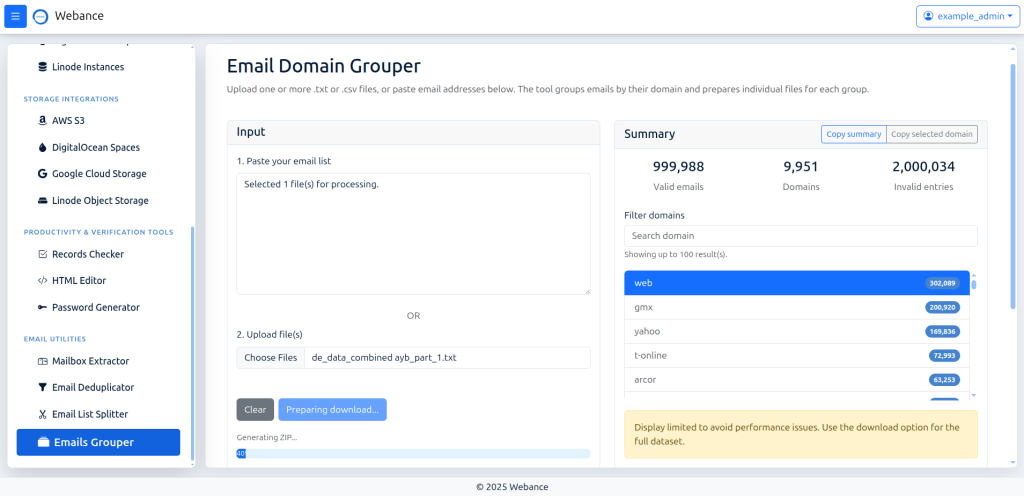
Task: Click the sidebar scrollbar thumb
Action: [192, 344]
